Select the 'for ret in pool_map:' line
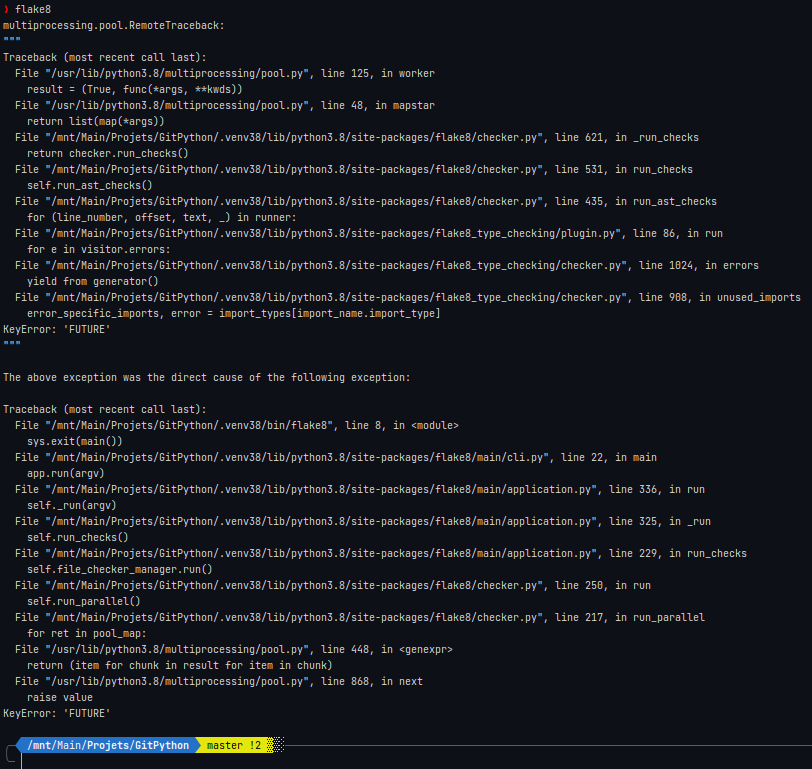The image size is (812, 769). (x=86, y=634)
